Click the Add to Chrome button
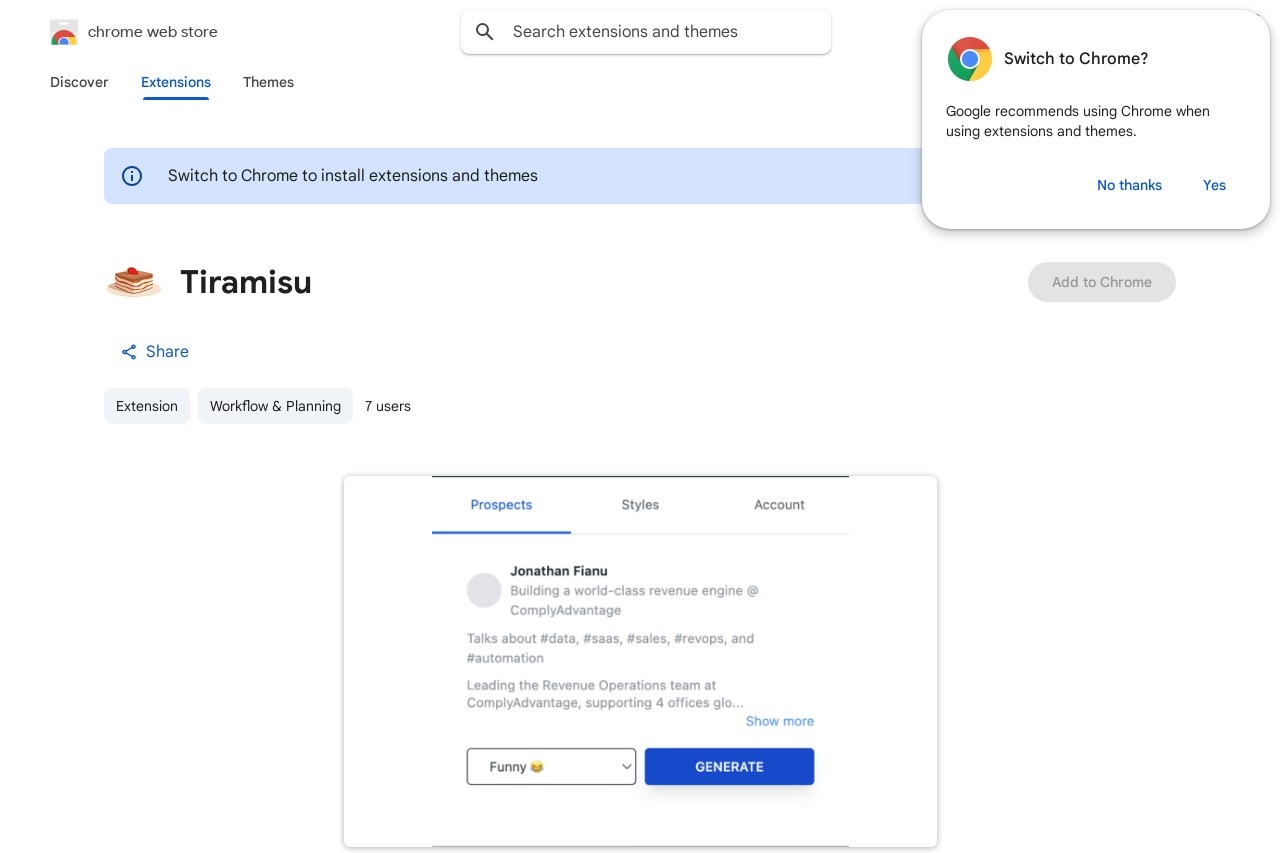Image resolution: width=1280 pixels, height=853 pixels. tap(1102, 282)
